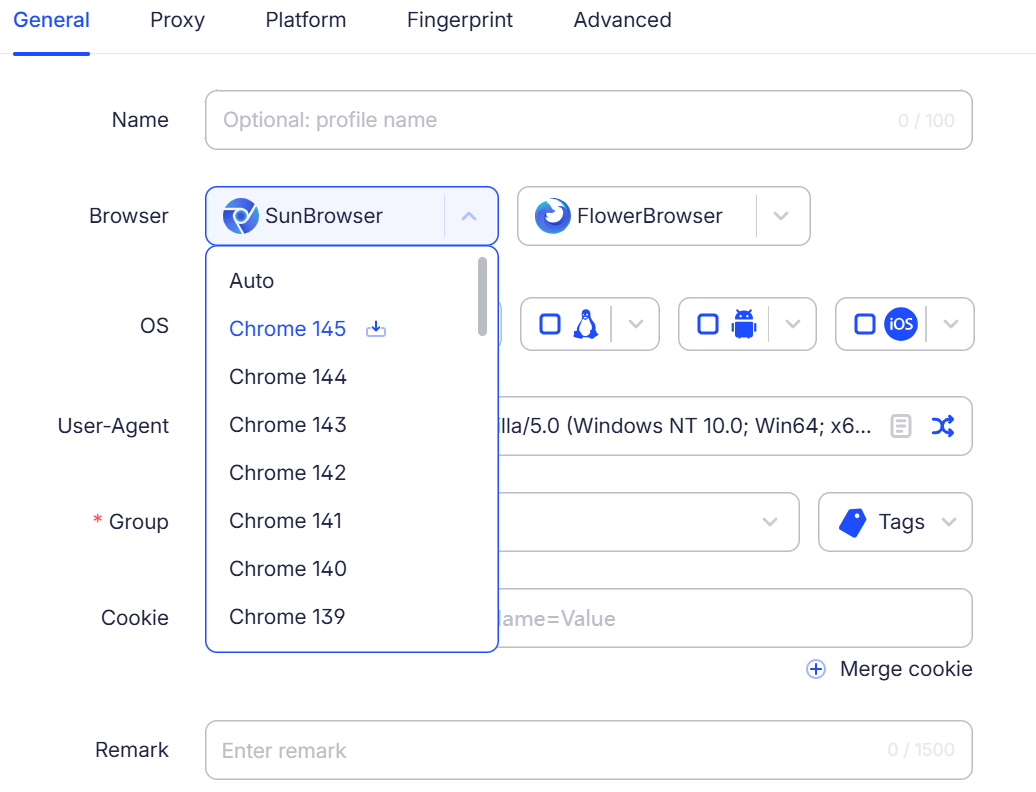
Task: Switch to the Proxy tab
Action: 177,20
